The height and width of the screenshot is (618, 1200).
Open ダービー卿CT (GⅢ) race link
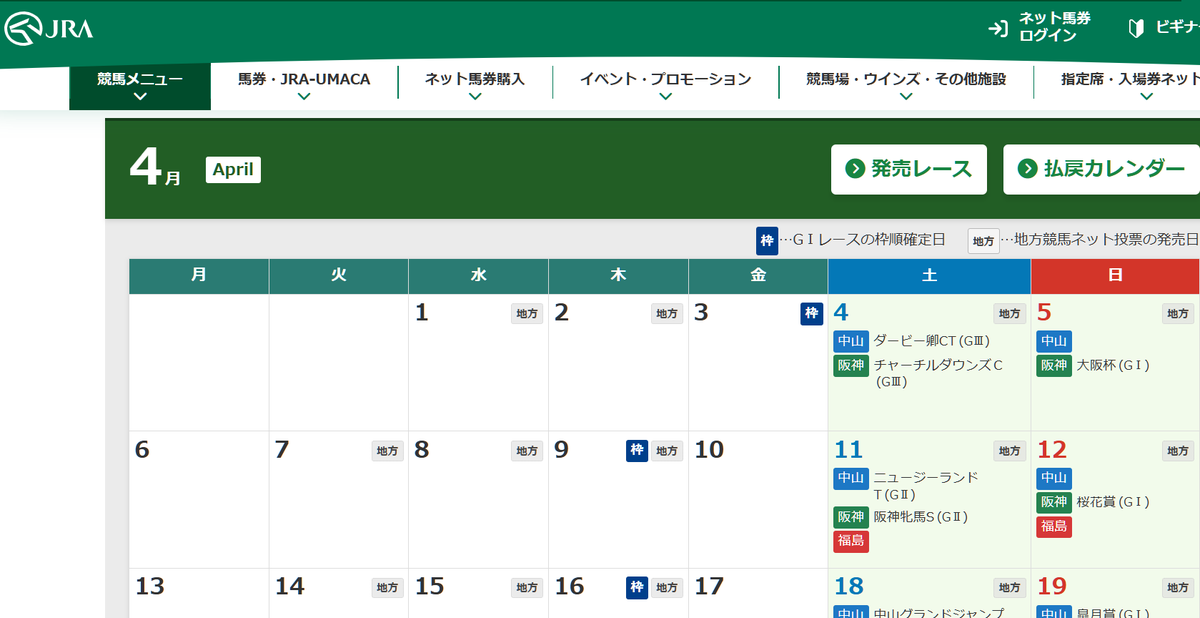[932, 341]
